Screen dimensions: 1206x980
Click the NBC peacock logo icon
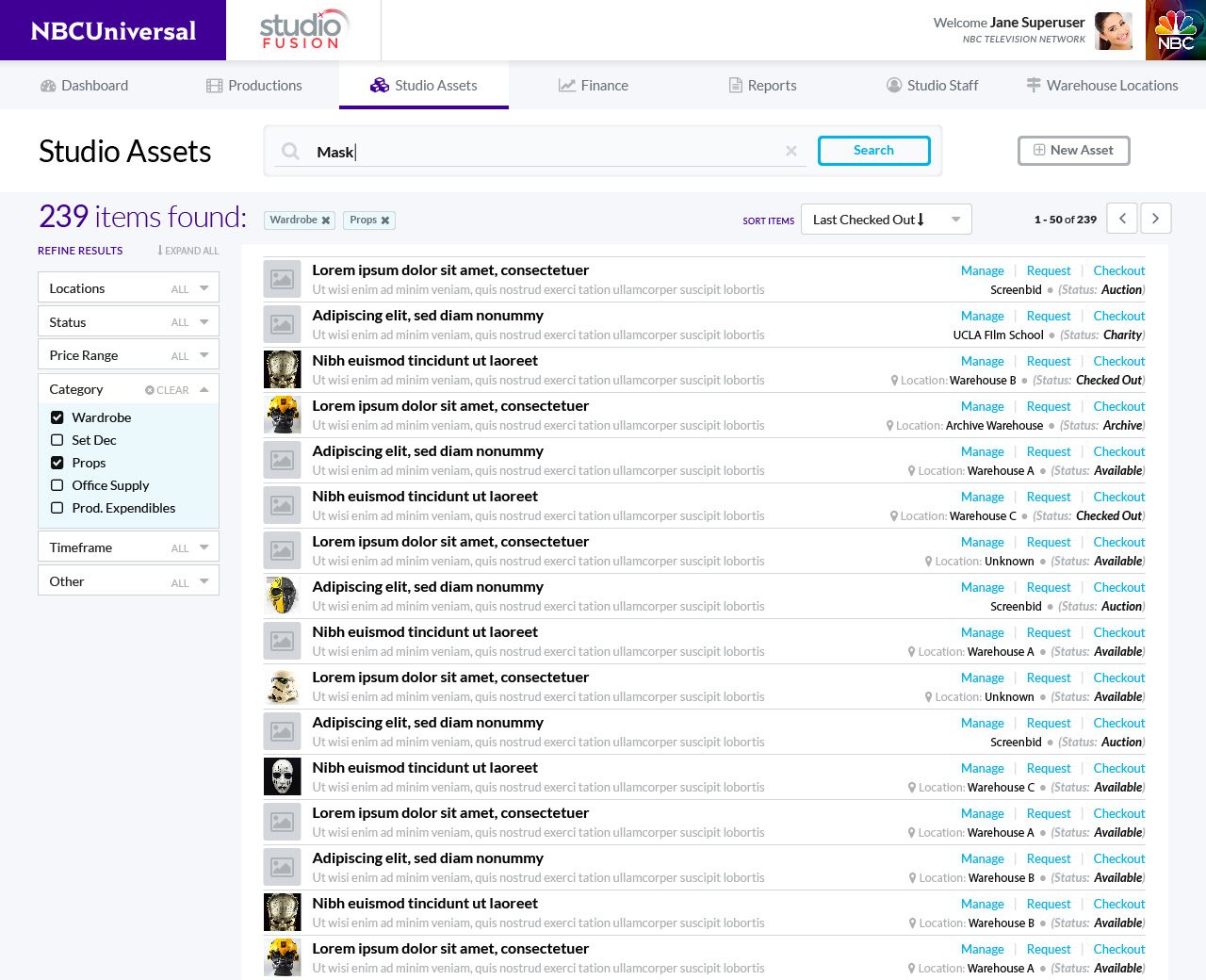click(x=1176, y=30)
